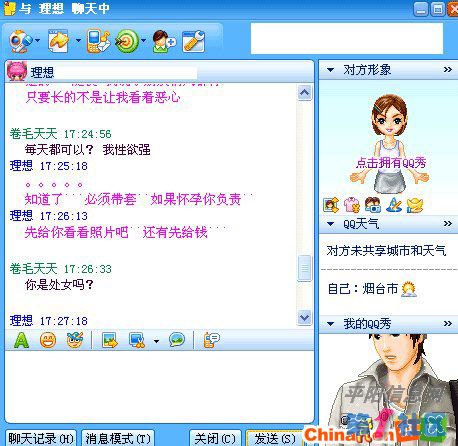Click in the message input text area
The height and width of the screenshot is (446, 458).
(159, 386)
